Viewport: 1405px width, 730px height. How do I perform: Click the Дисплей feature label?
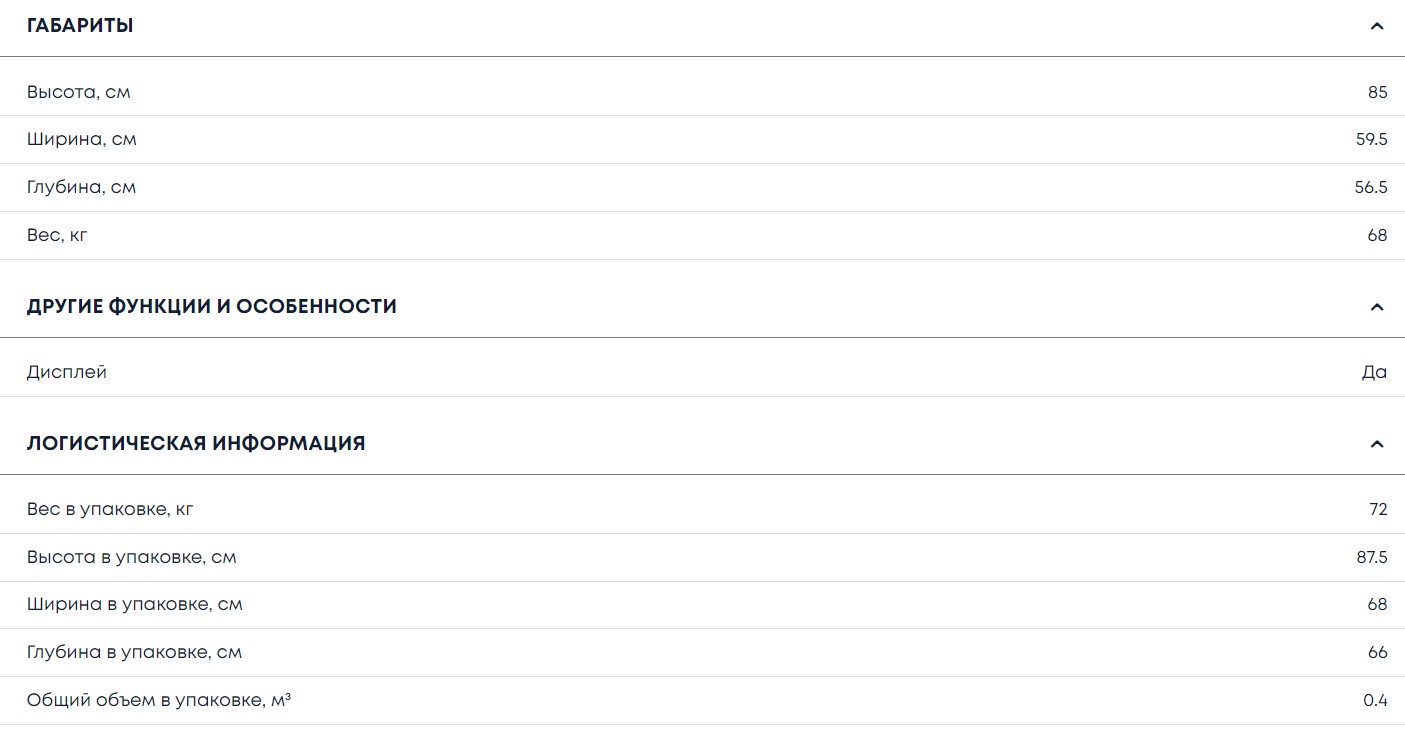pos(67,373)
